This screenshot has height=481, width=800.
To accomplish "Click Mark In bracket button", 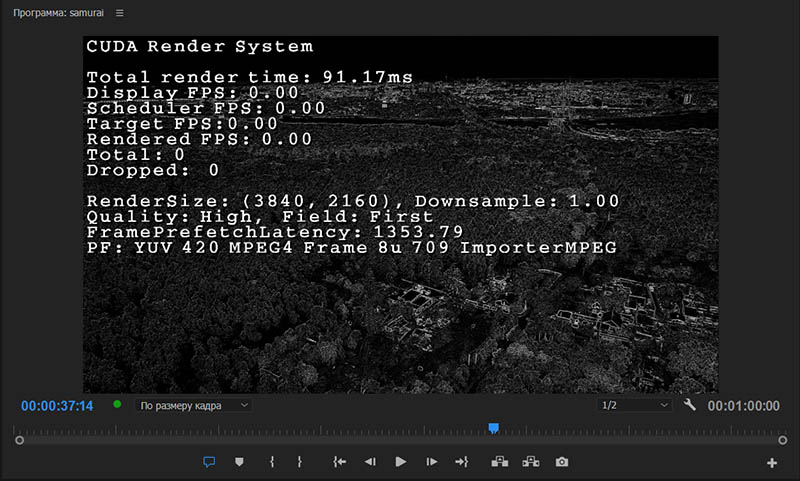I will (x=272, y=462).
